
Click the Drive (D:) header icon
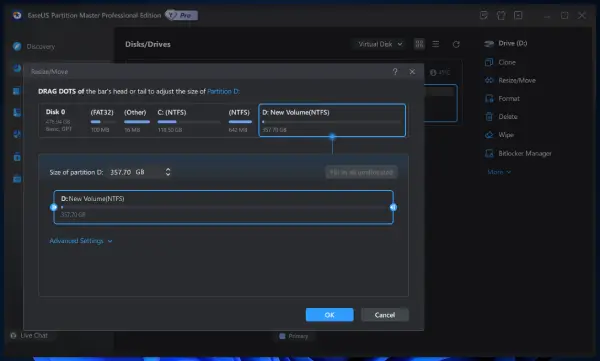(x=489, y=44)
